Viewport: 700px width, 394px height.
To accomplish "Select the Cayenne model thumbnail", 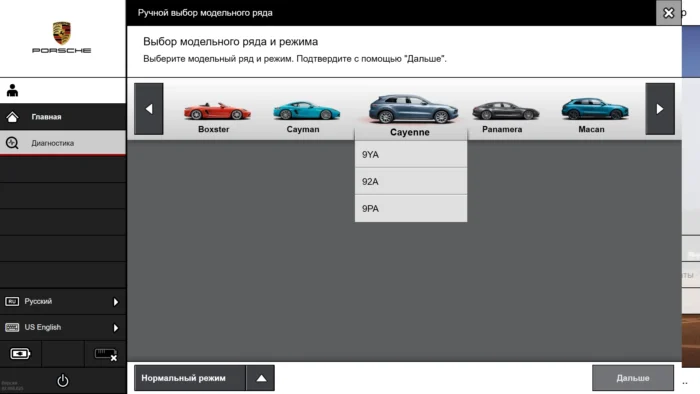I will click(413, 108).
